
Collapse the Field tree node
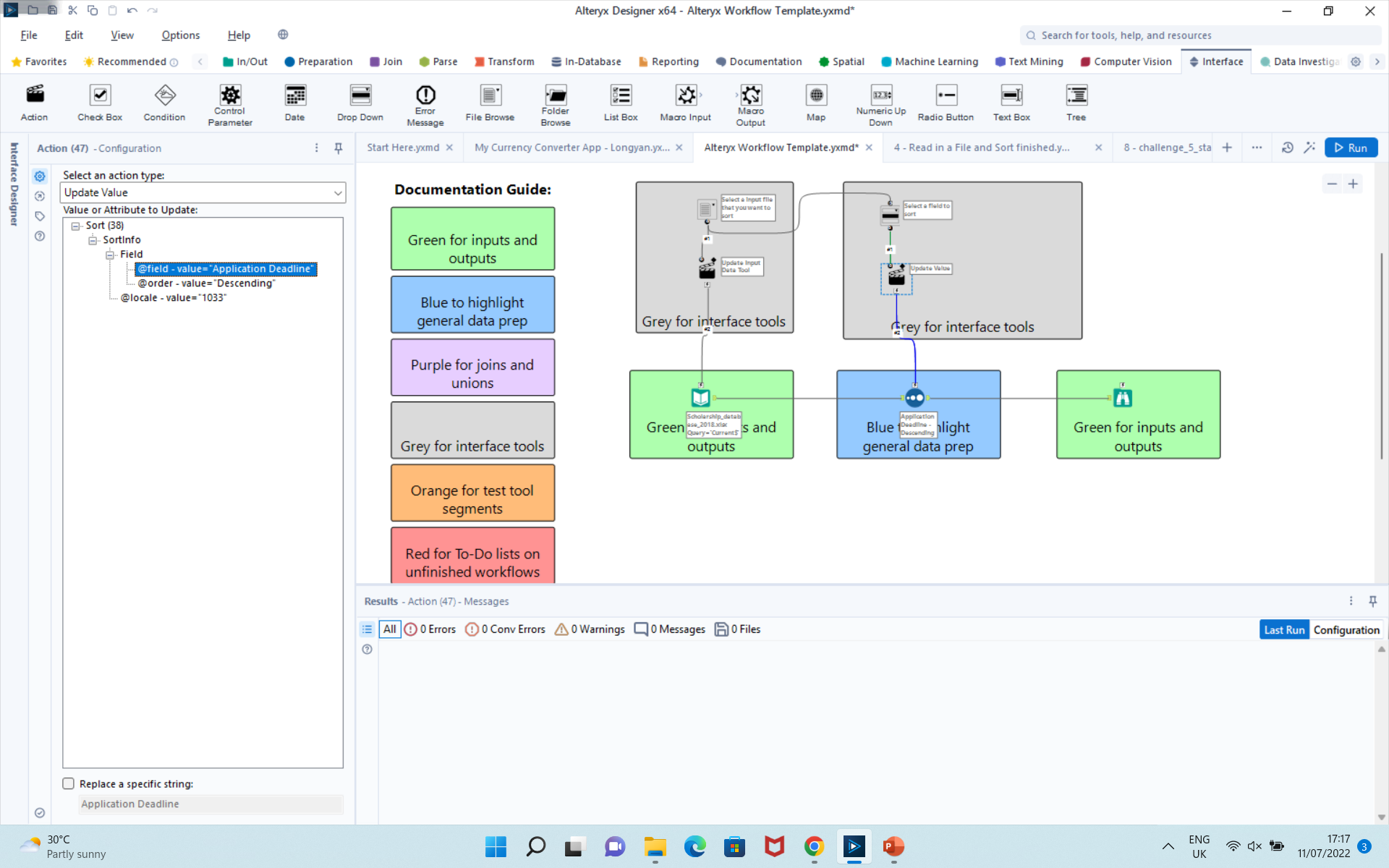point(110,255)
